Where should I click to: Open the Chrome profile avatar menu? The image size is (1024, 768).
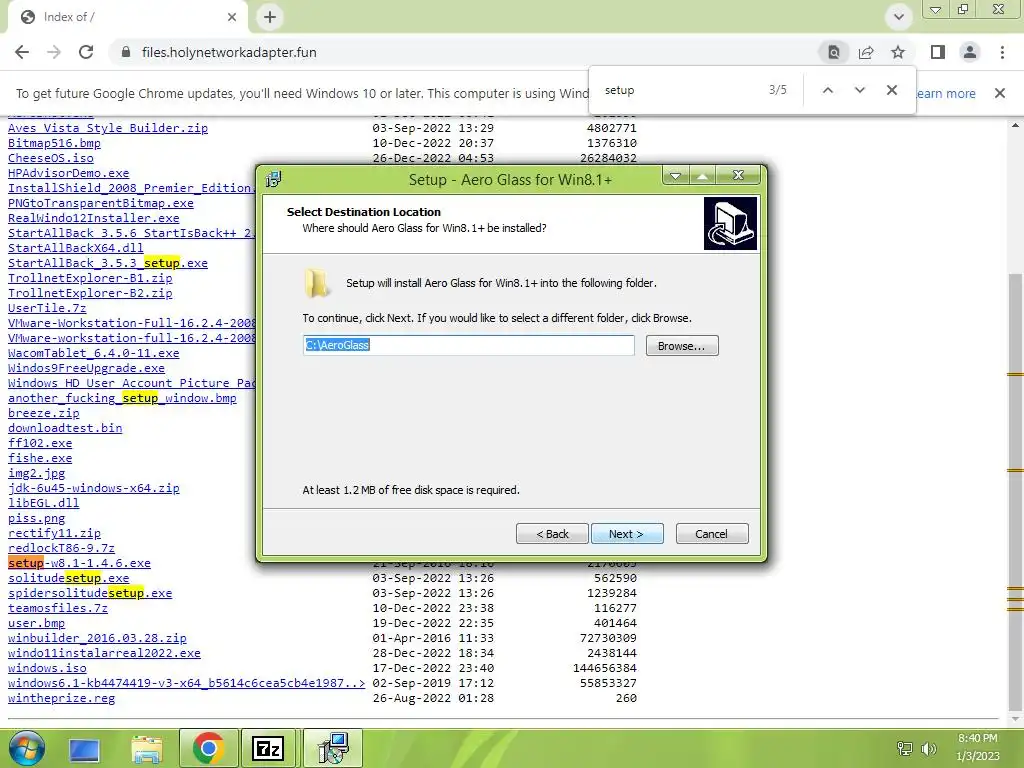(x=970, y=52)
